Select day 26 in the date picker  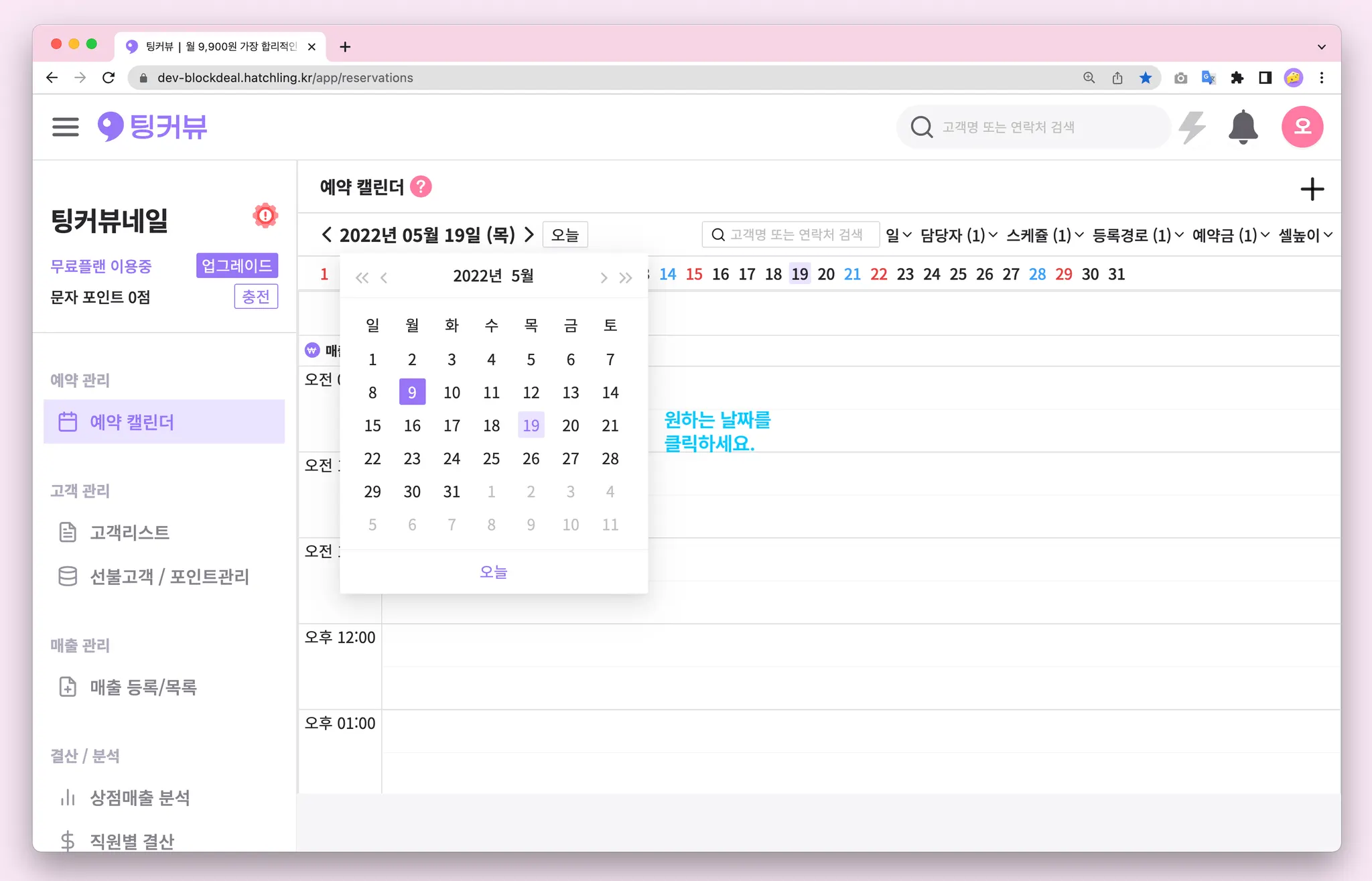(x=531, y=459)
